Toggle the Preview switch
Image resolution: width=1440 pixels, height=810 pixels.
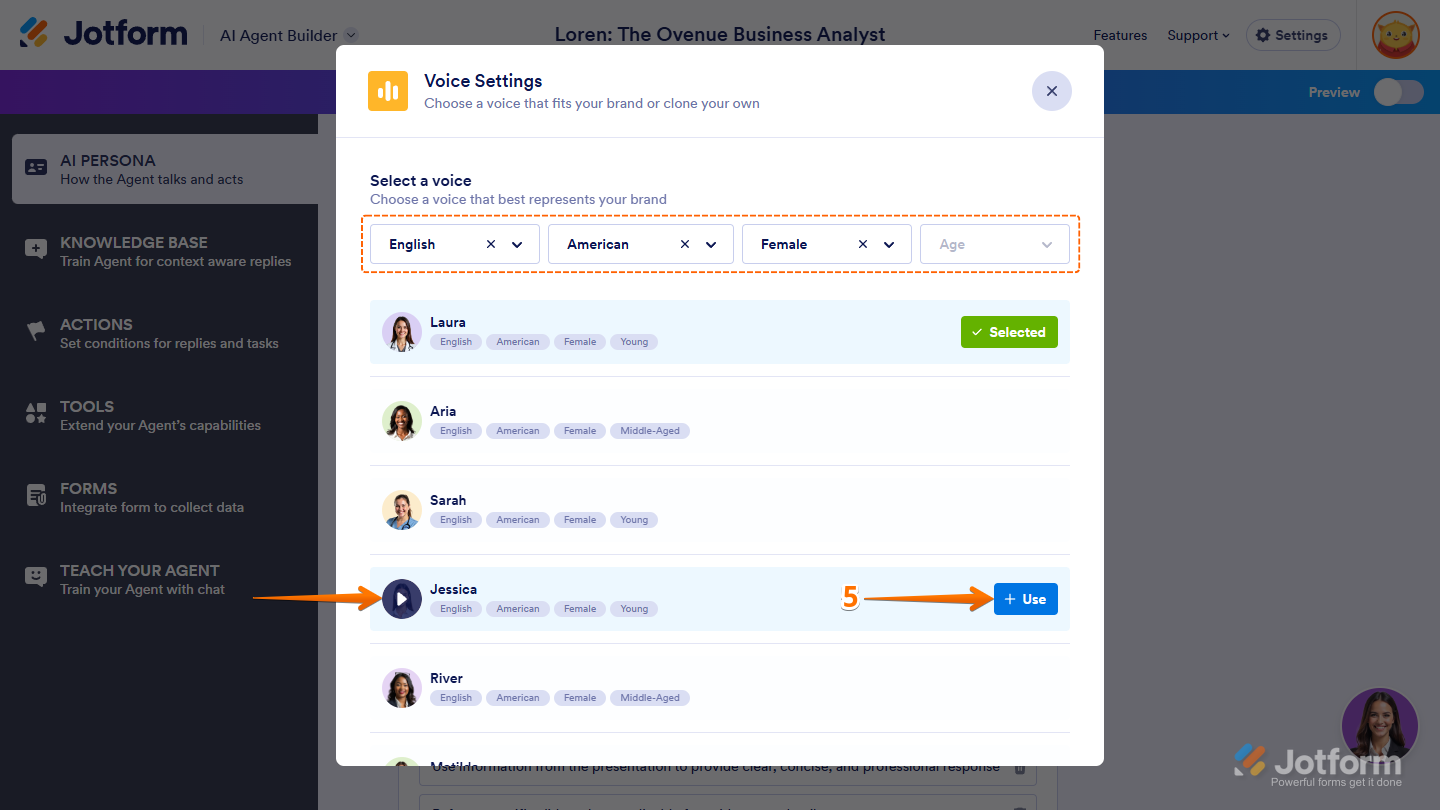click(1398, 92)
